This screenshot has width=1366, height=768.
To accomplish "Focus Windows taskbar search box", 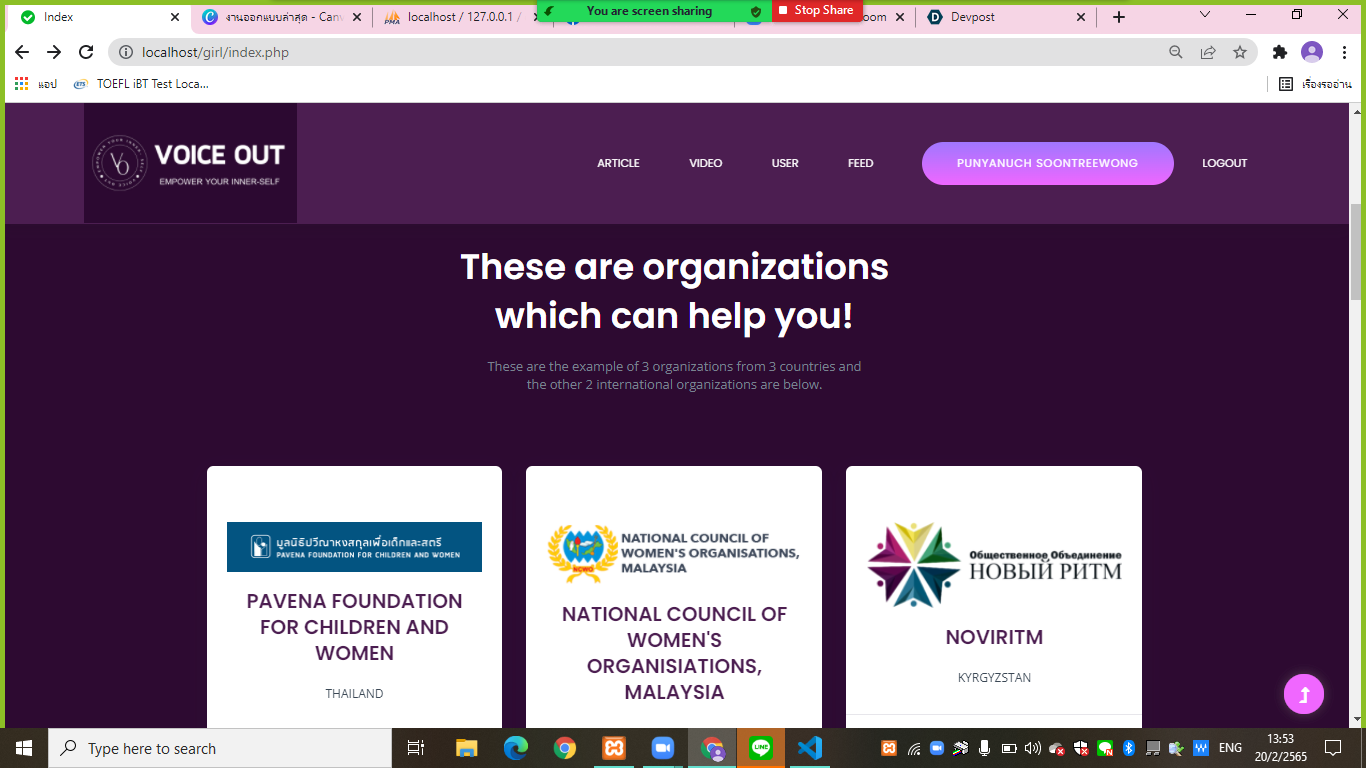I will (x=220, y=748).
